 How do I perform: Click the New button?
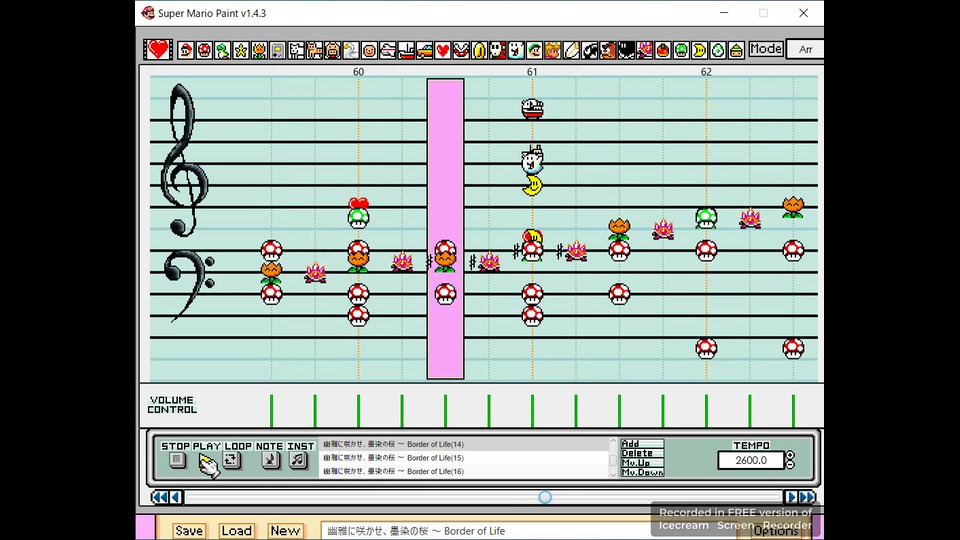pyautogui.click(x=285, y=531)
